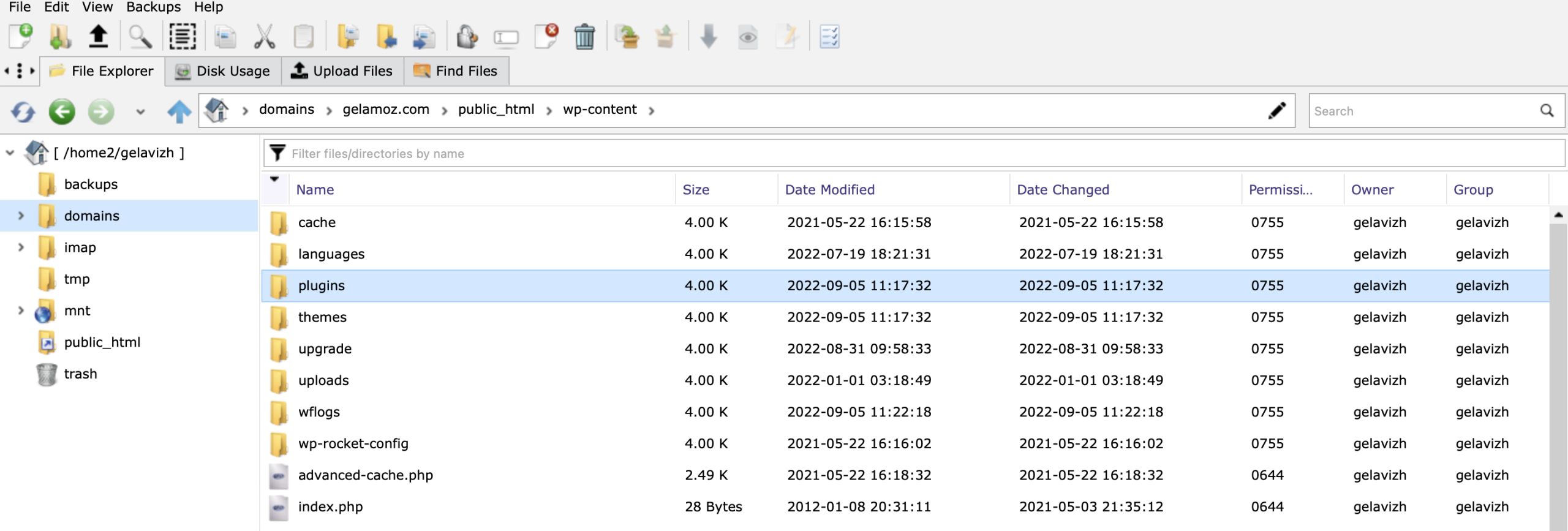Select the wp-rocket-config folder row
Viewport: 1568px width, 531px height.
click(x=905, y=443)
